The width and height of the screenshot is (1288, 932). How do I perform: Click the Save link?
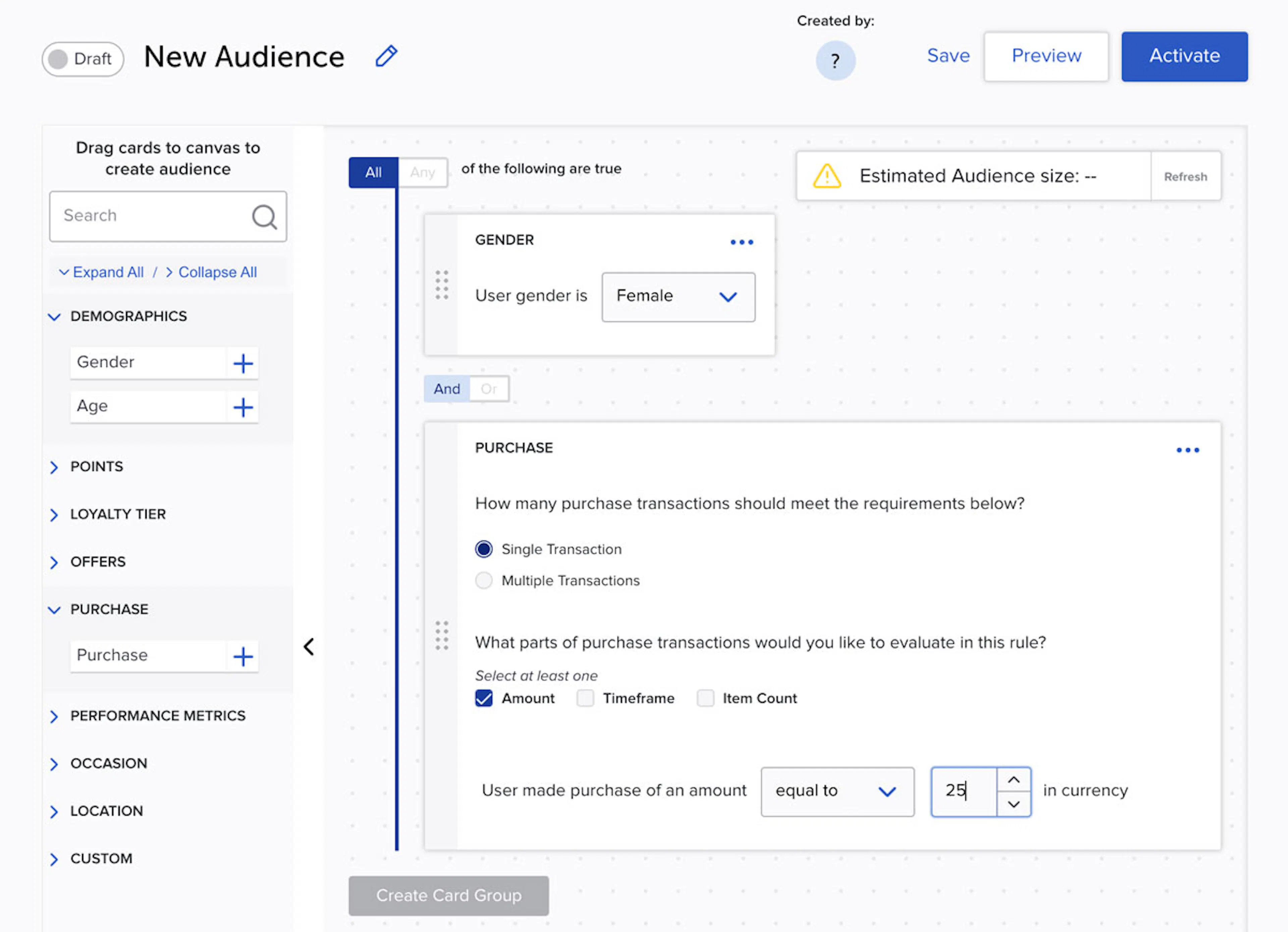pyautogui.click(x=948, y=56)
